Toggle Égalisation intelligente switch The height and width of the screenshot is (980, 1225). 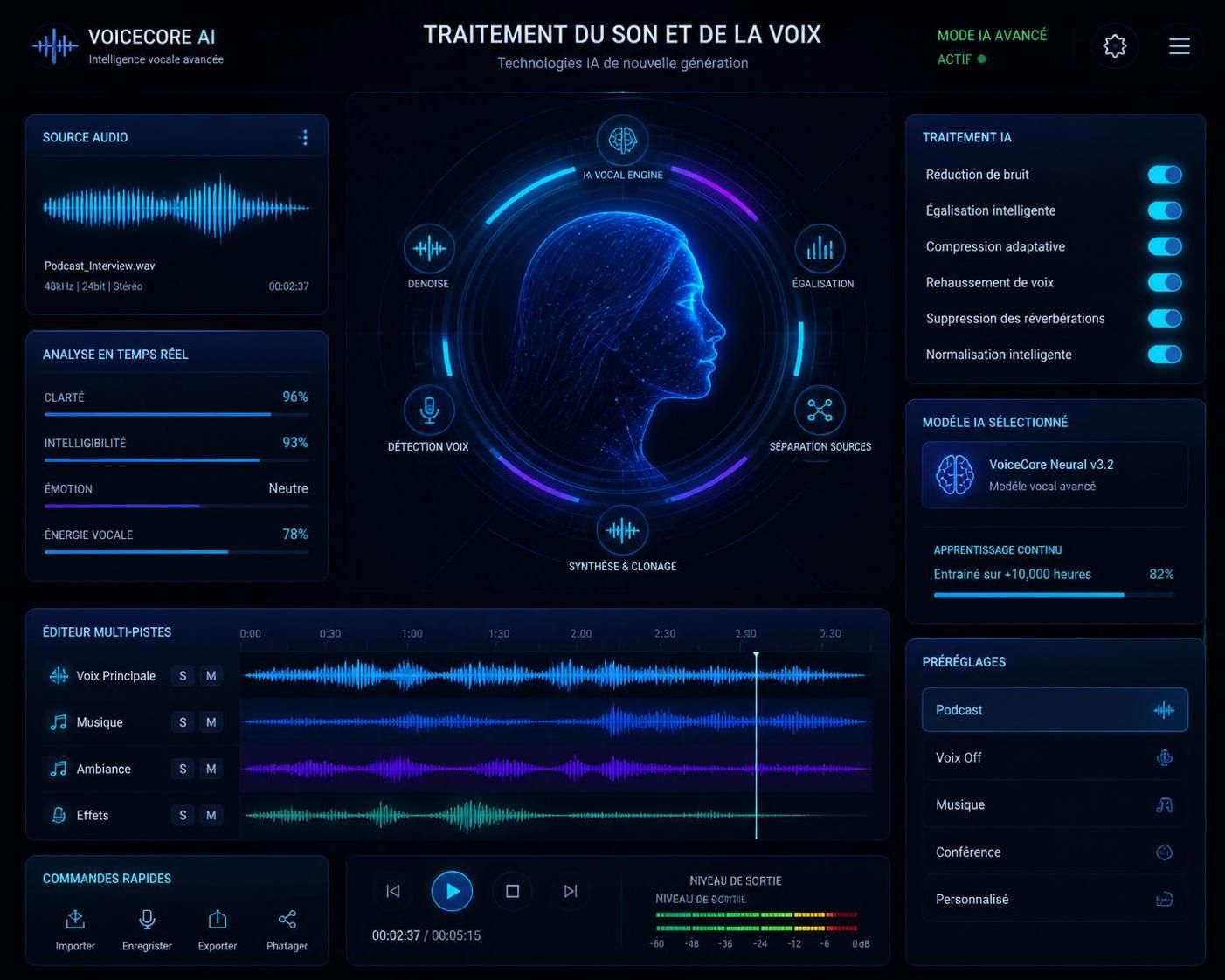click(x=1165, y=210)
